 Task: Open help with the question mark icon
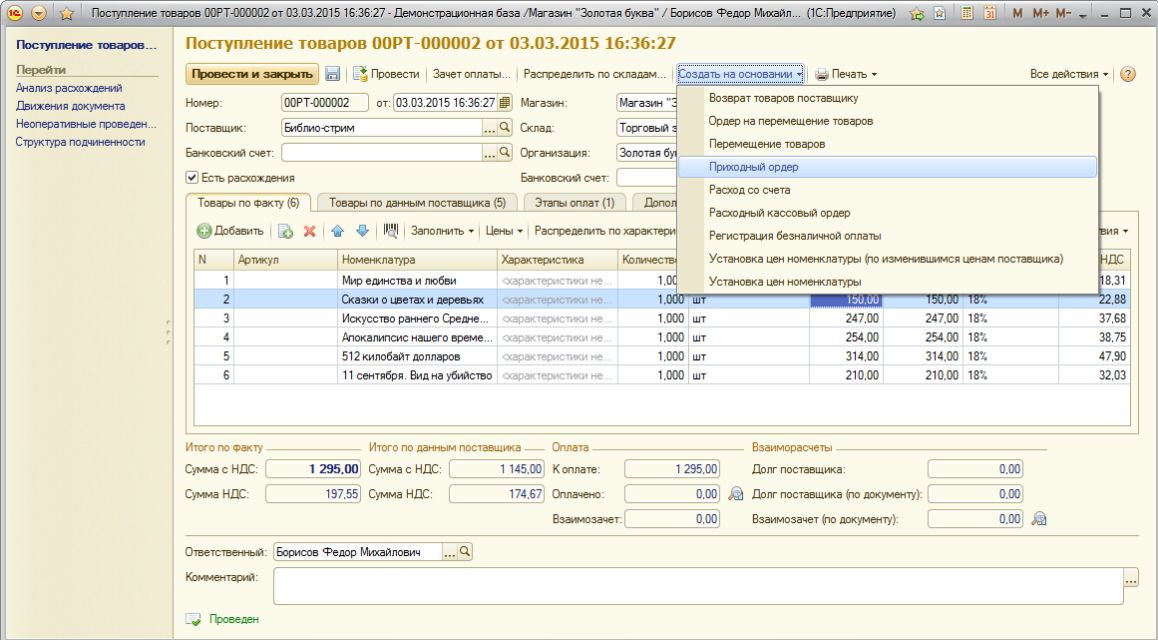tap(1128, 74)
